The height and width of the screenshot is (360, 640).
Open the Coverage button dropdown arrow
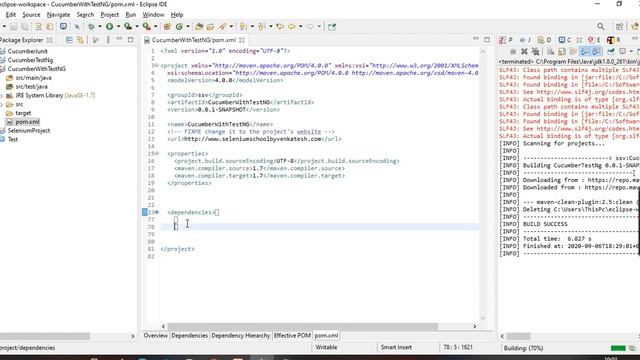(x=137, y=27)
